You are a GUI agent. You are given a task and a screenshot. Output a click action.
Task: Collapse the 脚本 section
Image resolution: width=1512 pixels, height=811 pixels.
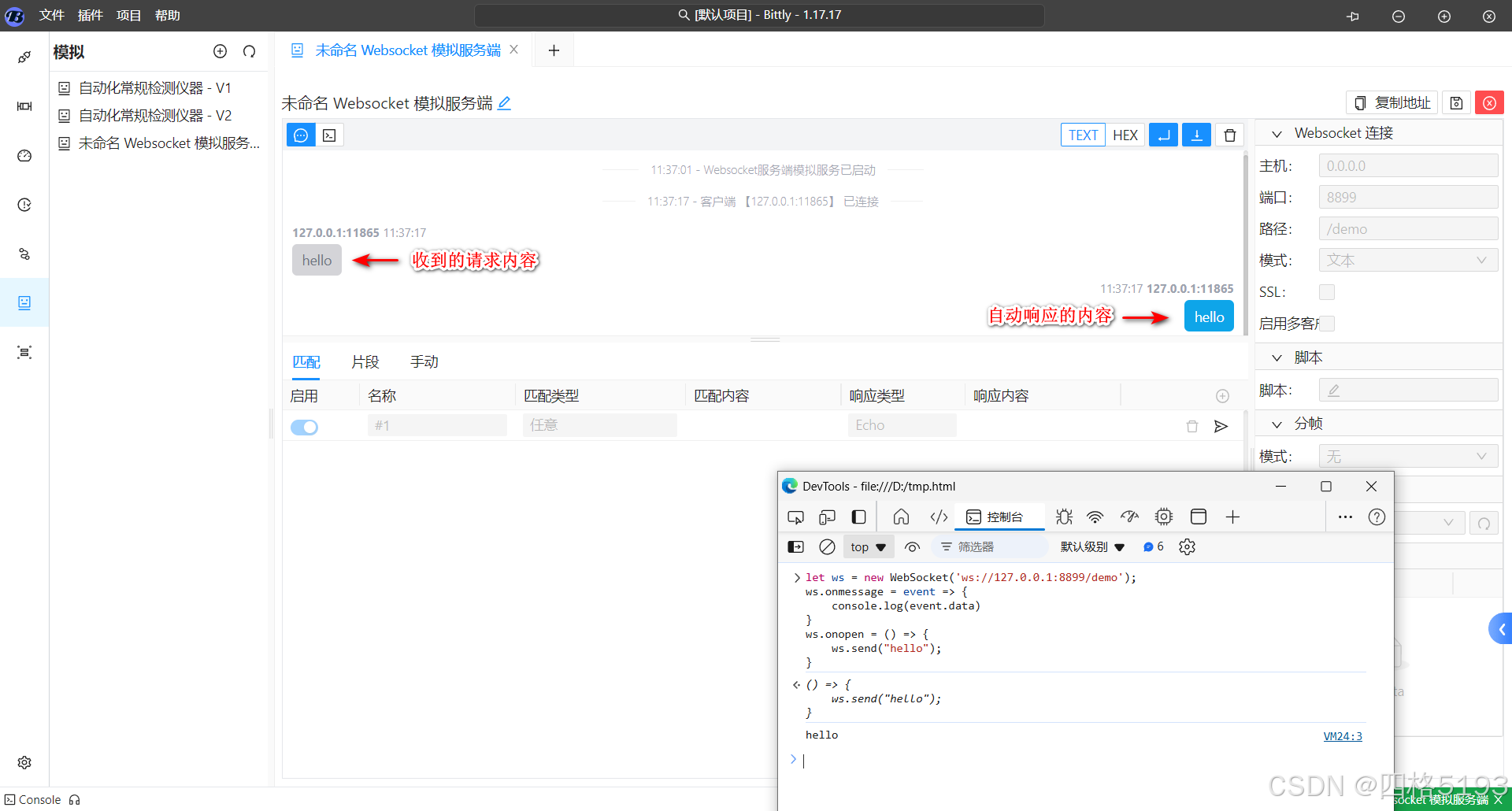(1277, 357)
